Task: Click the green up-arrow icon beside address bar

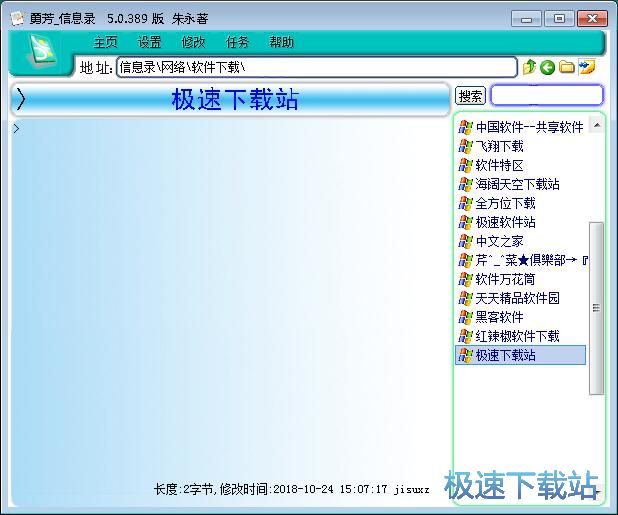Action: [529, 67]
